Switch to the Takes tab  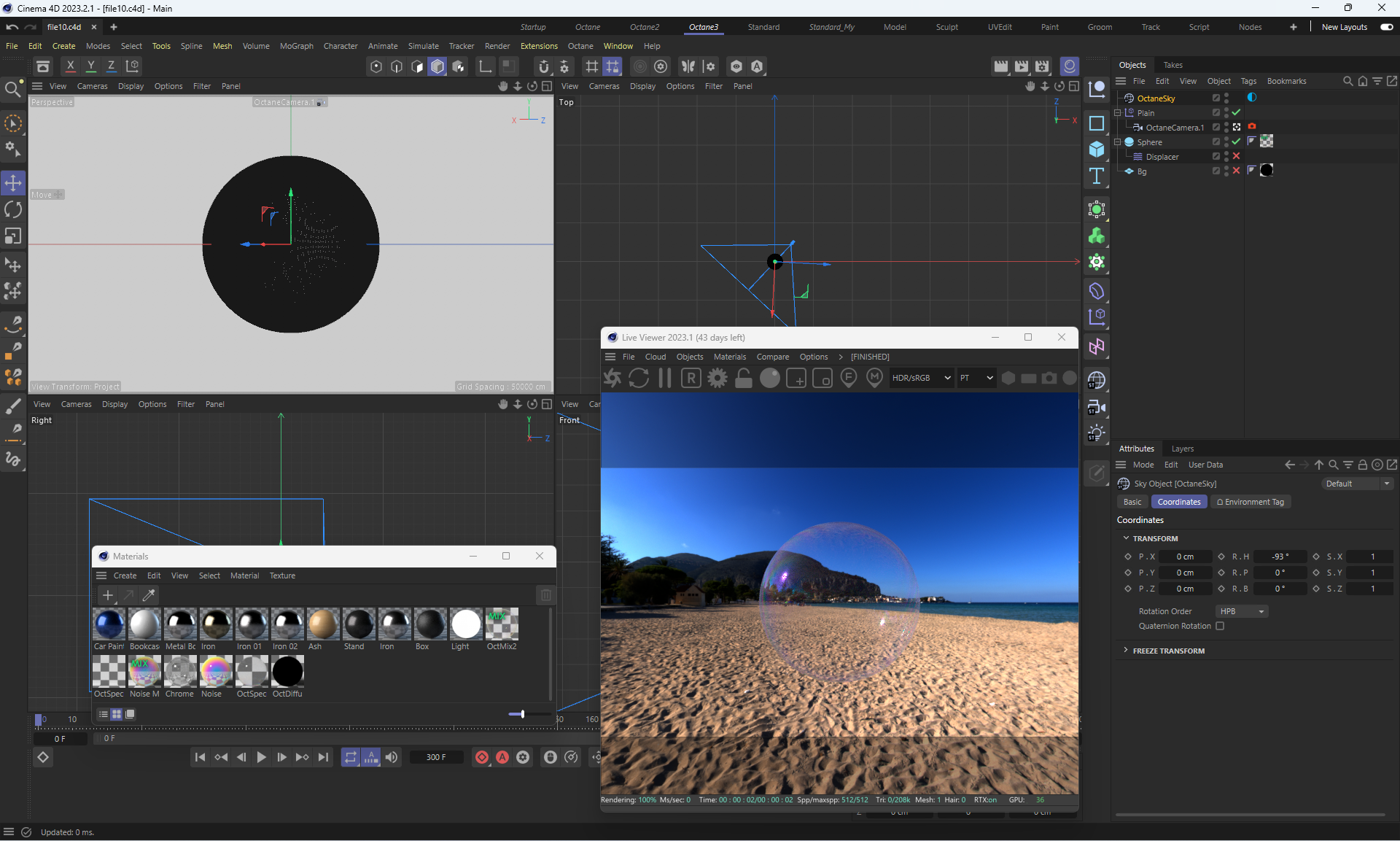click(x=1172, y=65)
